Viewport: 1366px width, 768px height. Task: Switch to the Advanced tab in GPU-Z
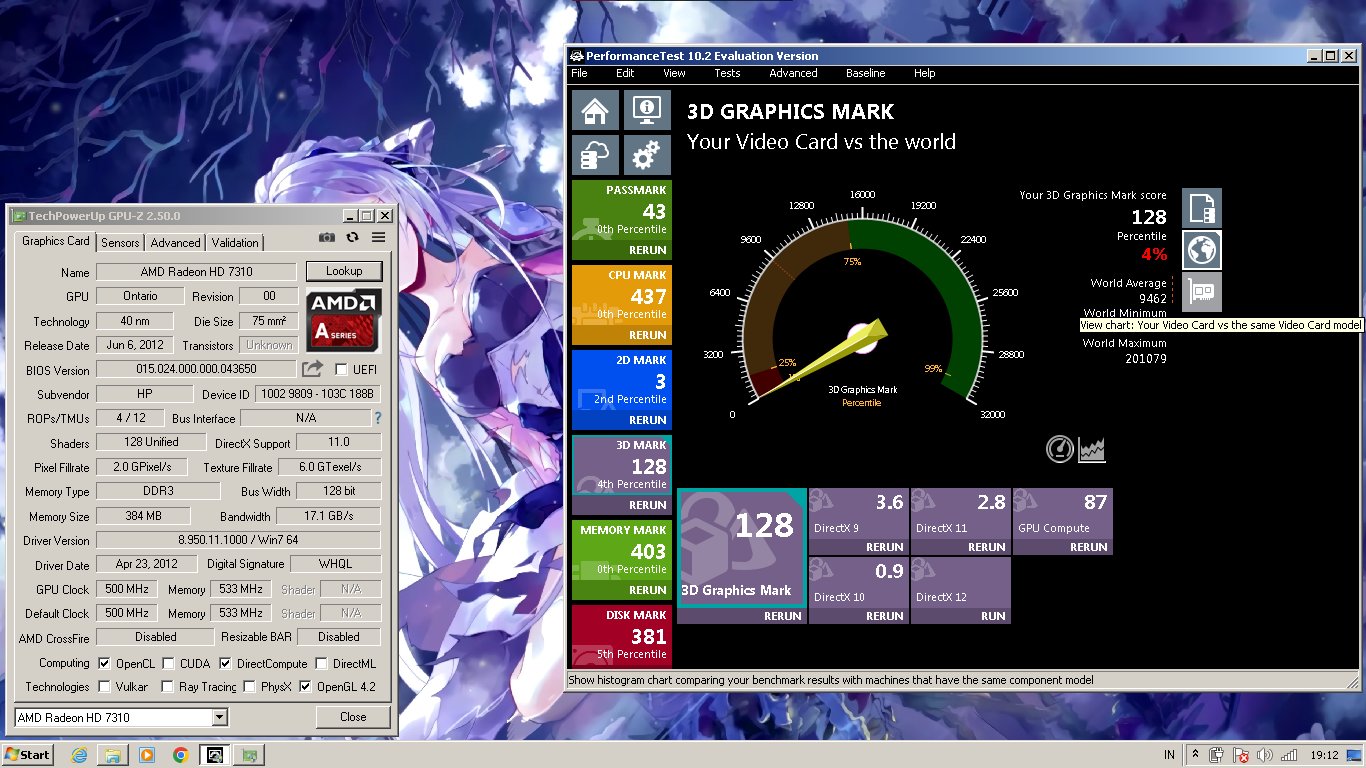pyautogui.click(x=176, y=243)
